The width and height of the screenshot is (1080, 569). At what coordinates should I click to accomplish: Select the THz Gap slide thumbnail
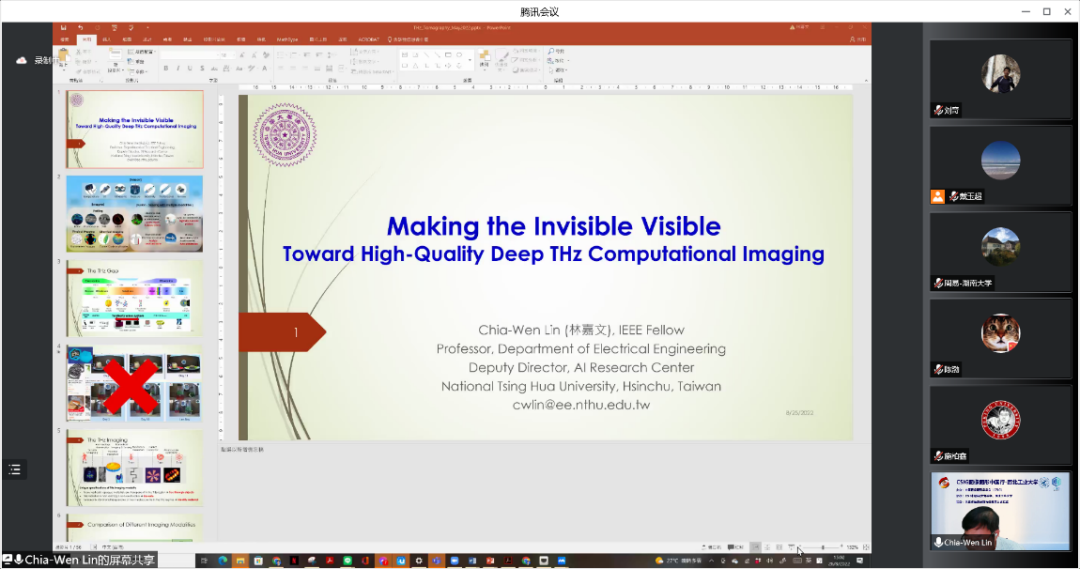[134, 299]
